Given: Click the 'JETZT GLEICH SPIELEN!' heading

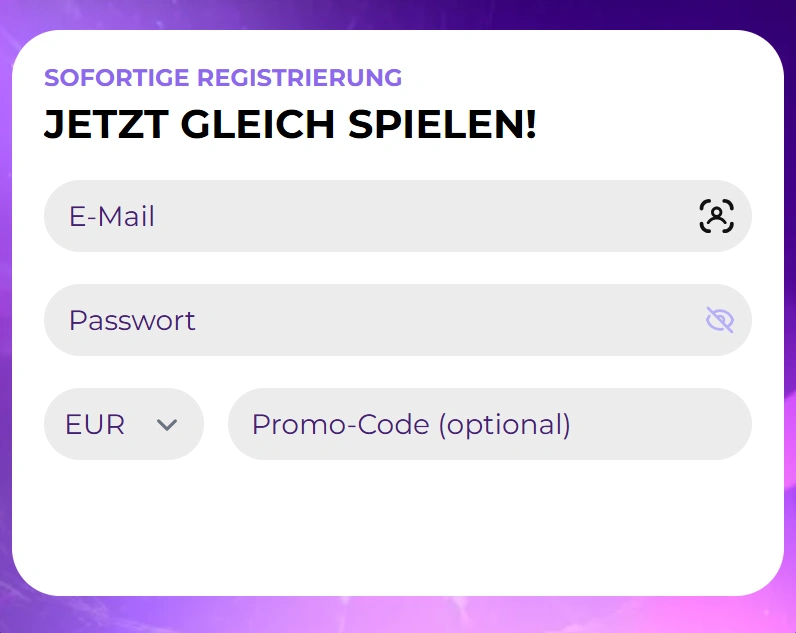Looking at the screenshot, I should click(290, 125).
